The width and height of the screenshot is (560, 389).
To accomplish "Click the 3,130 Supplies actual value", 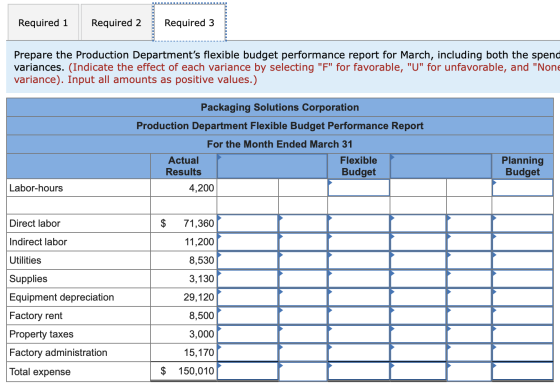I will 201,279.
